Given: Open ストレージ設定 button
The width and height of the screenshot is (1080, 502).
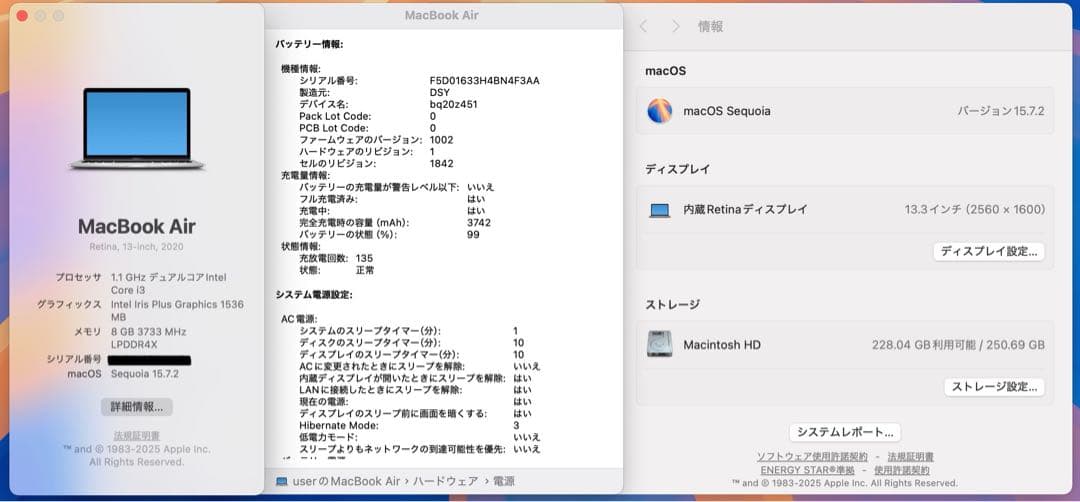Looking at the screenshot, I should 994,386.
